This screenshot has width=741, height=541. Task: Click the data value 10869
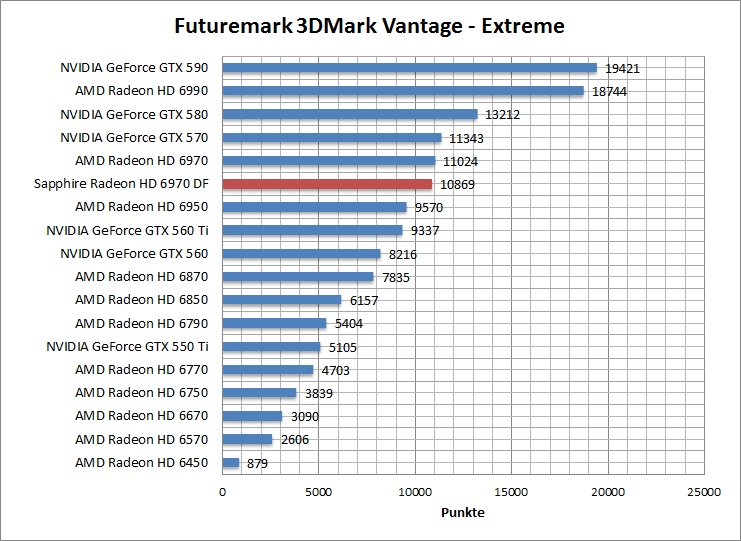457,185
